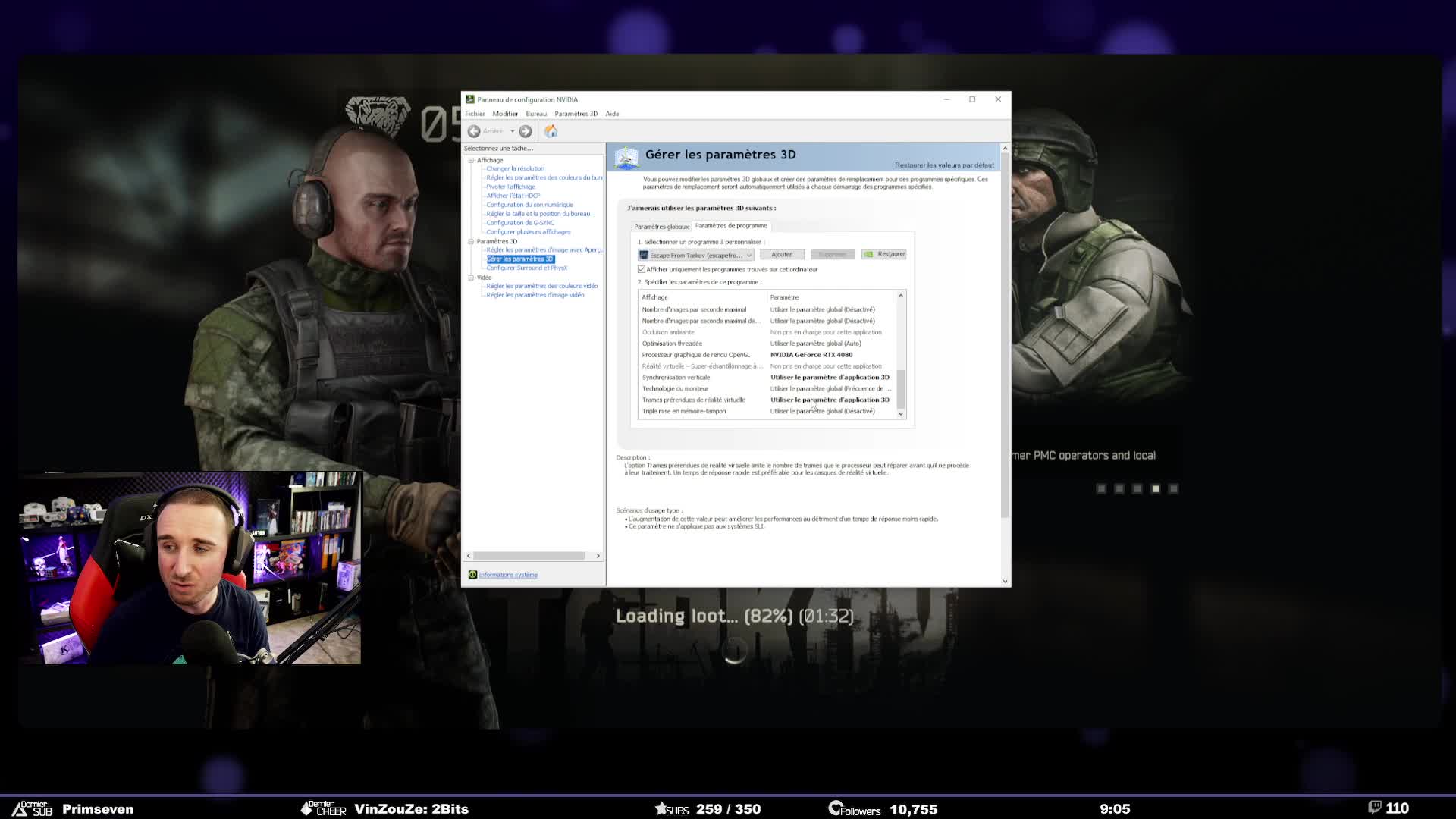Click task pane scroll-right arrow
This screenshot has width=1456, height=819.
pyautogui.click(x=598, y=556)
